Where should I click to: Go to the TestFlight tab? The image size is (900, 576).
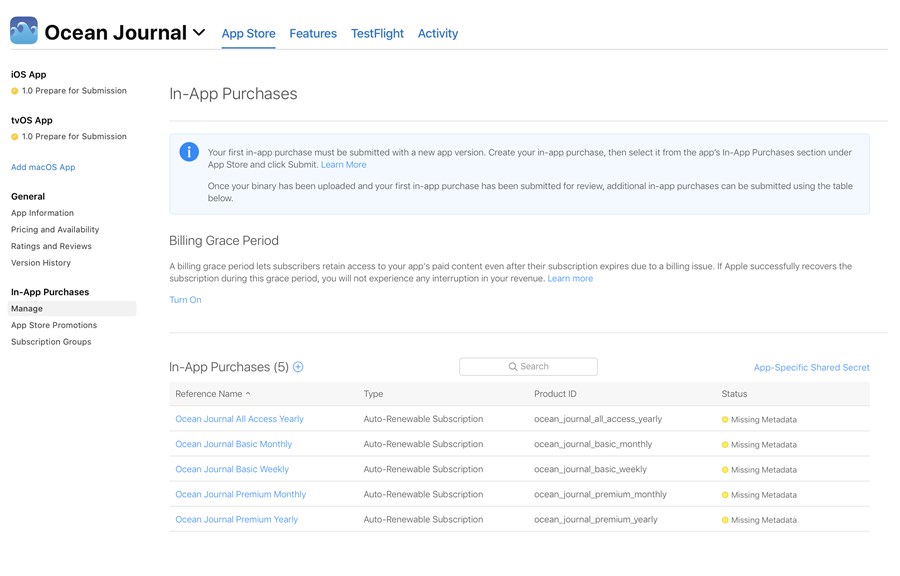[x=377, y=33]
